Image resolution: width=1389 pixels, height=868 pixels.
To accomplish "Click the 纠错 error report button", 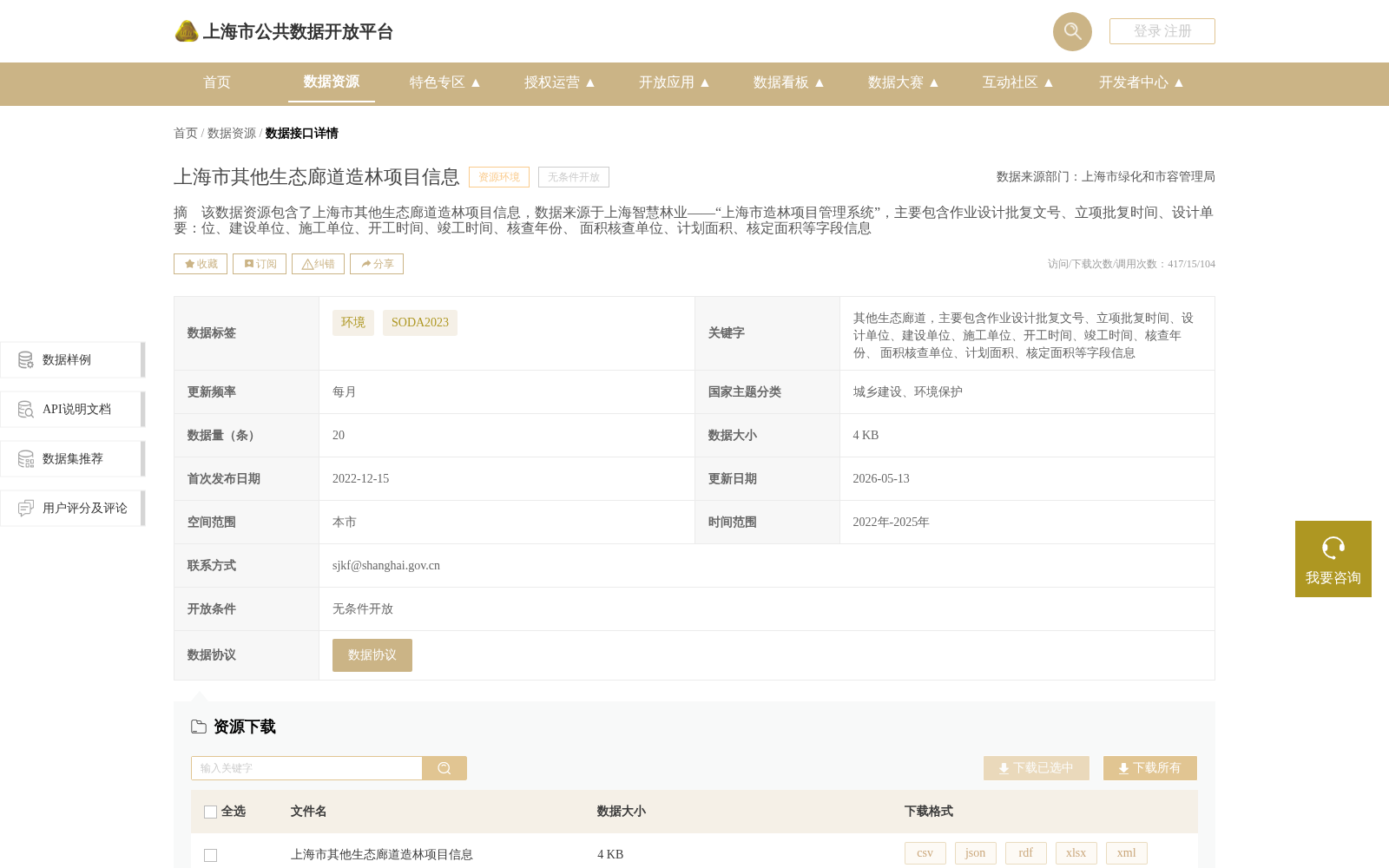I will (318, 264).
